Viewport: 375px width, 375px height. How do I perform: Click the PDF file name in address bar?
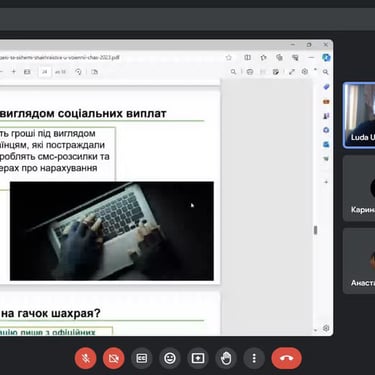(x=60, y=58)
